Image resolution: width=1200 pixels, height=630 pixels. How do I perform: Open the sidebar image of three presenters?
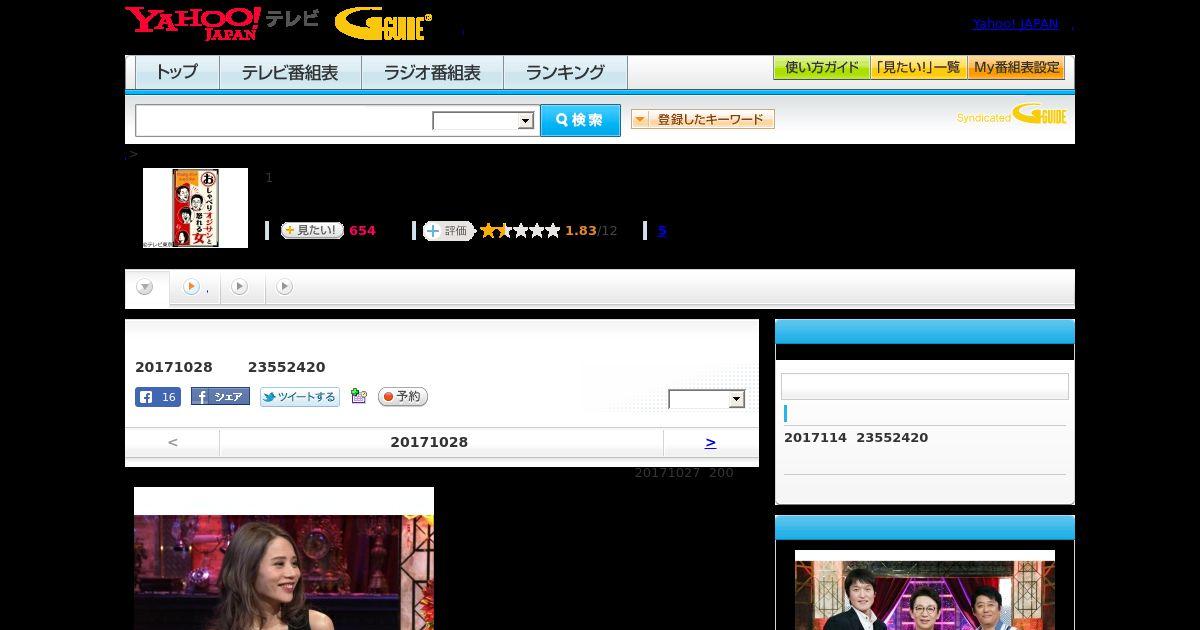[925, 592]
